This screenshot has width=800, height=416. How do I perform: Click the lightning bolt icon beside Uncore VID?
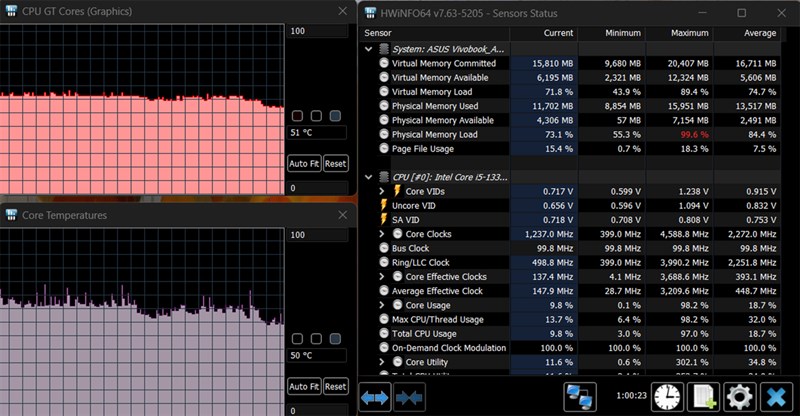point(384,205)
